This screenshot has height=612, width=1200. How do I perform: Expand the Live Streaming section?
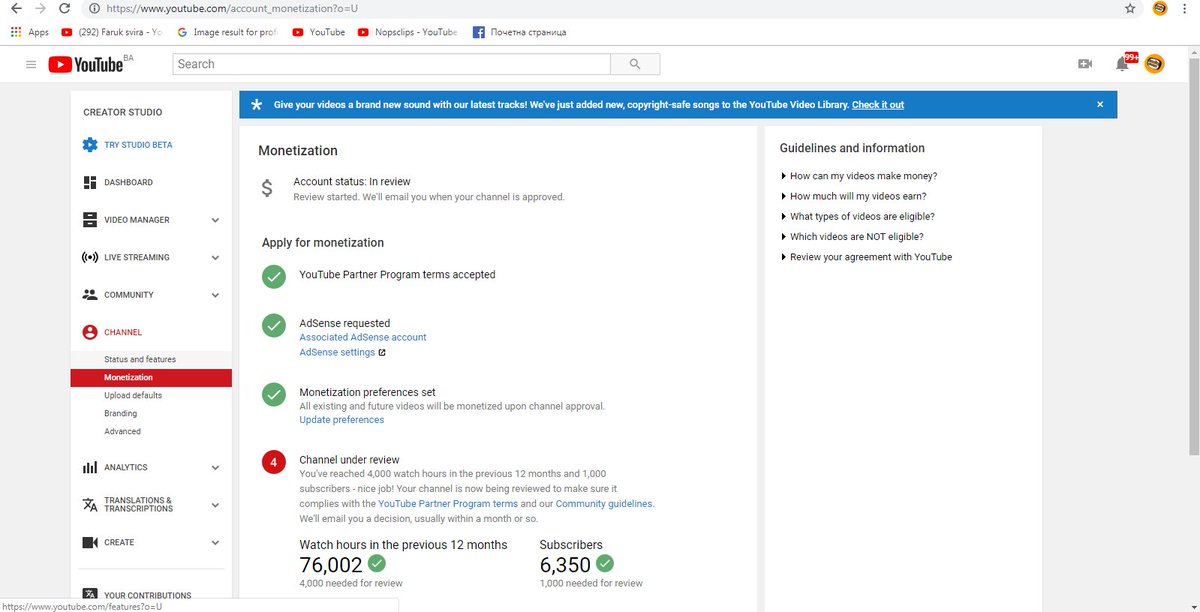click(x=215, y=257)
